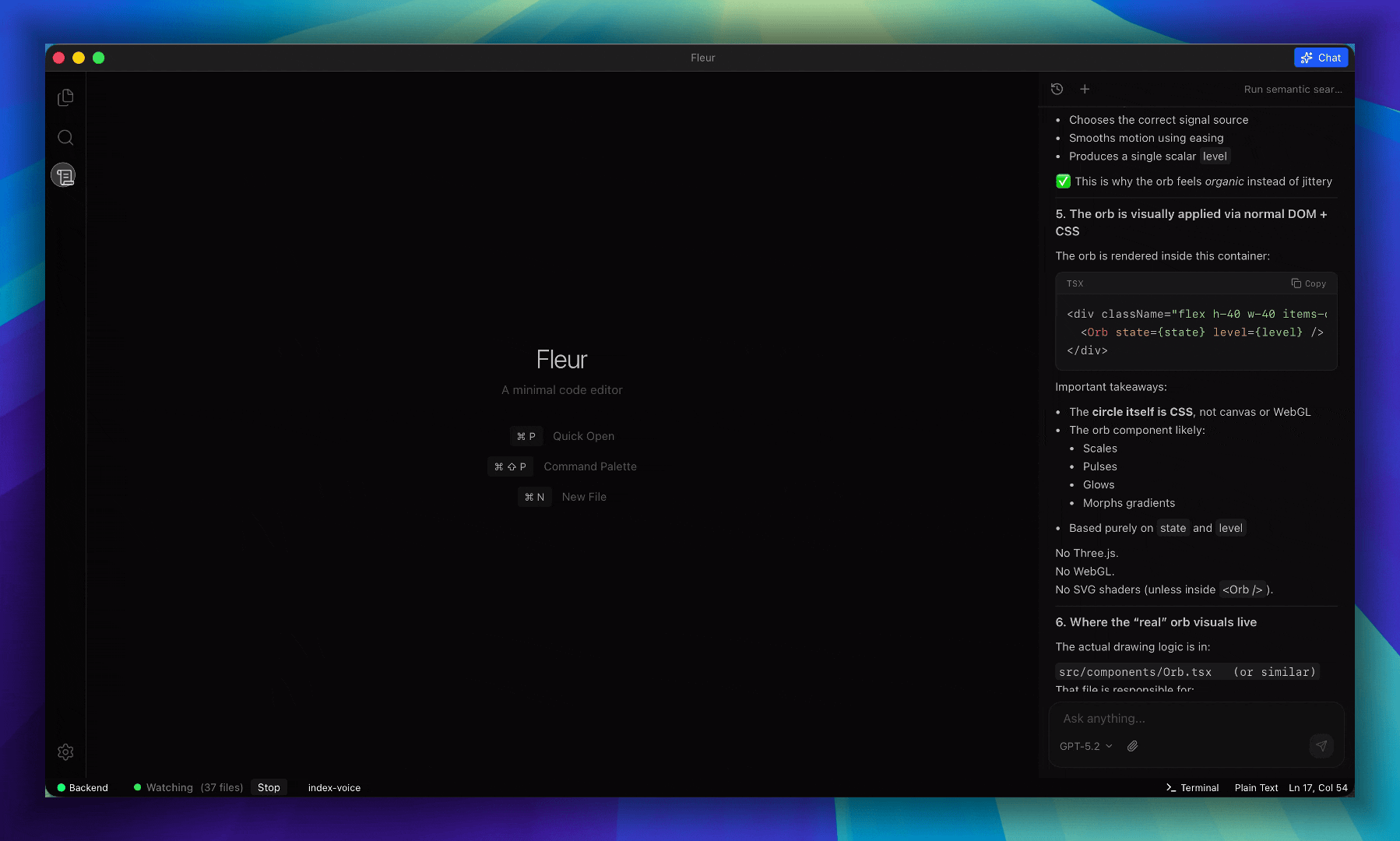This screenshot has height=841, width=1400.
Task: Run semantic search in the chat panel
Action: click(1293, 89)
